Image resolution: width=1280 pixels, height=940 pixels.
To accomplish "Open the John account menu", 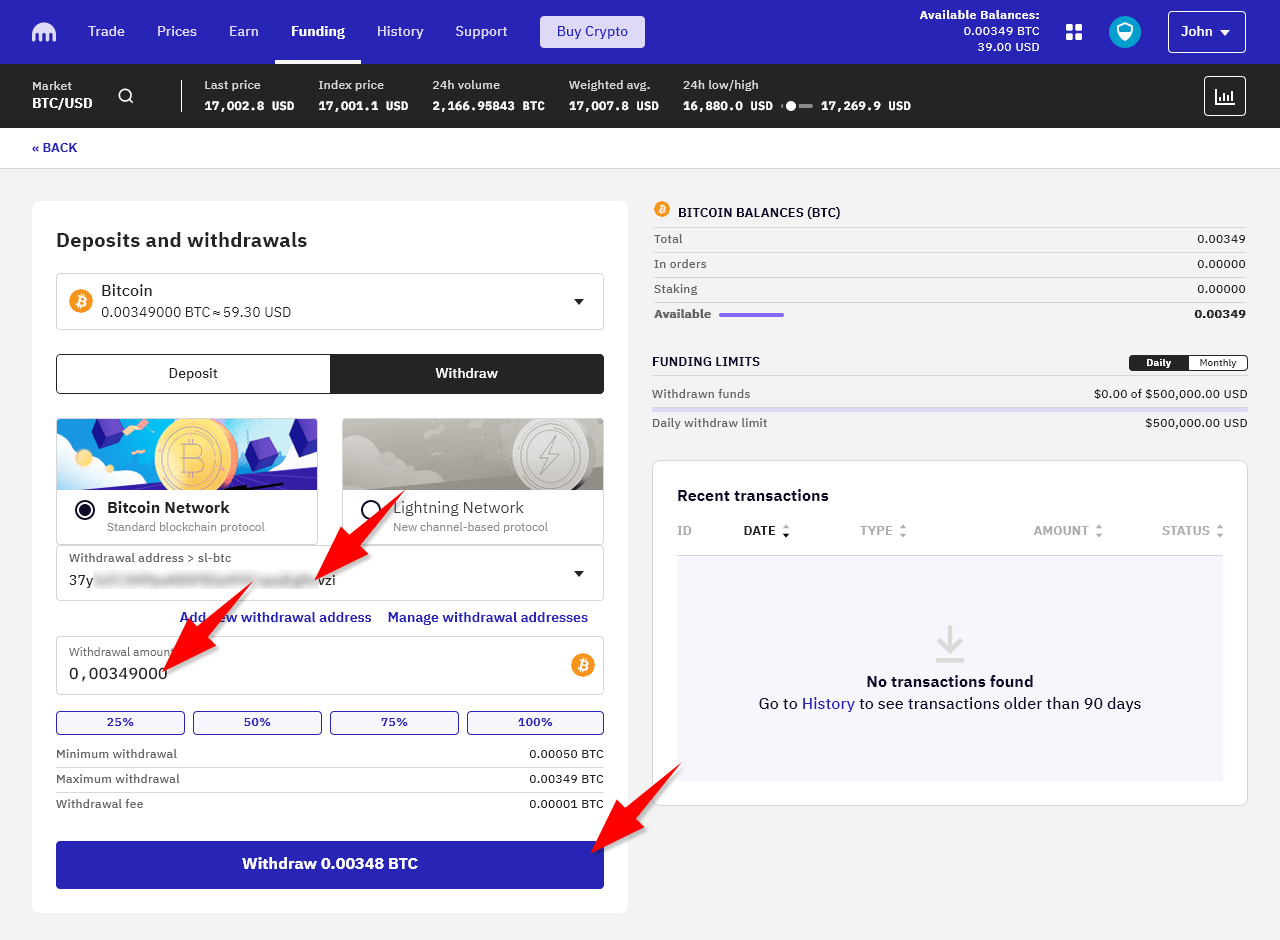I will [x=1206, y=32].
